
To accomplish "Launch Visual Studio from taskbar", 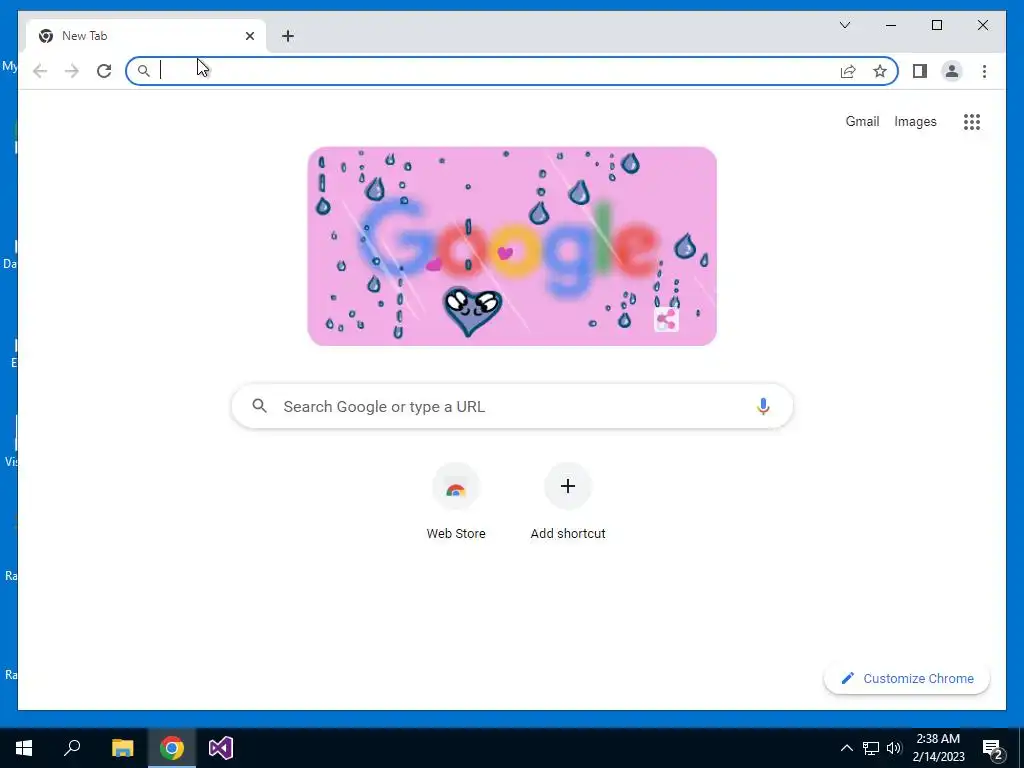I will click(x=221, y=748).
